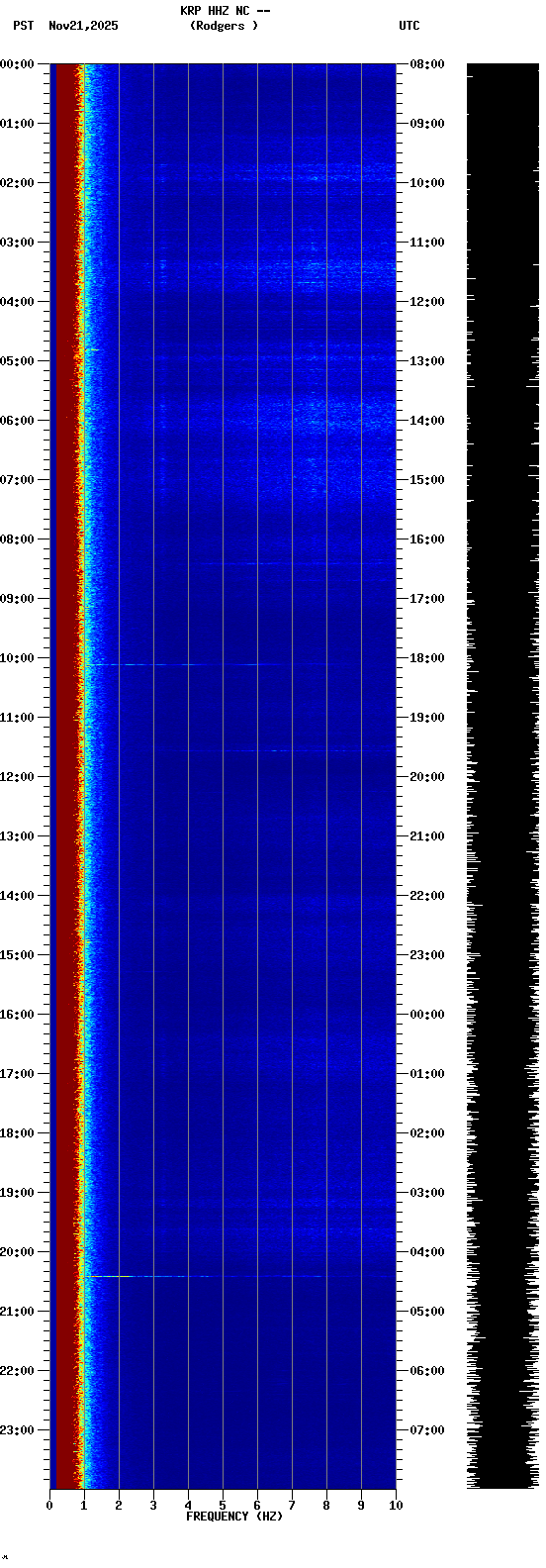Click the UTC '14:00' time label
This screenshot has height=1568, width=546.
pos(426,421)
